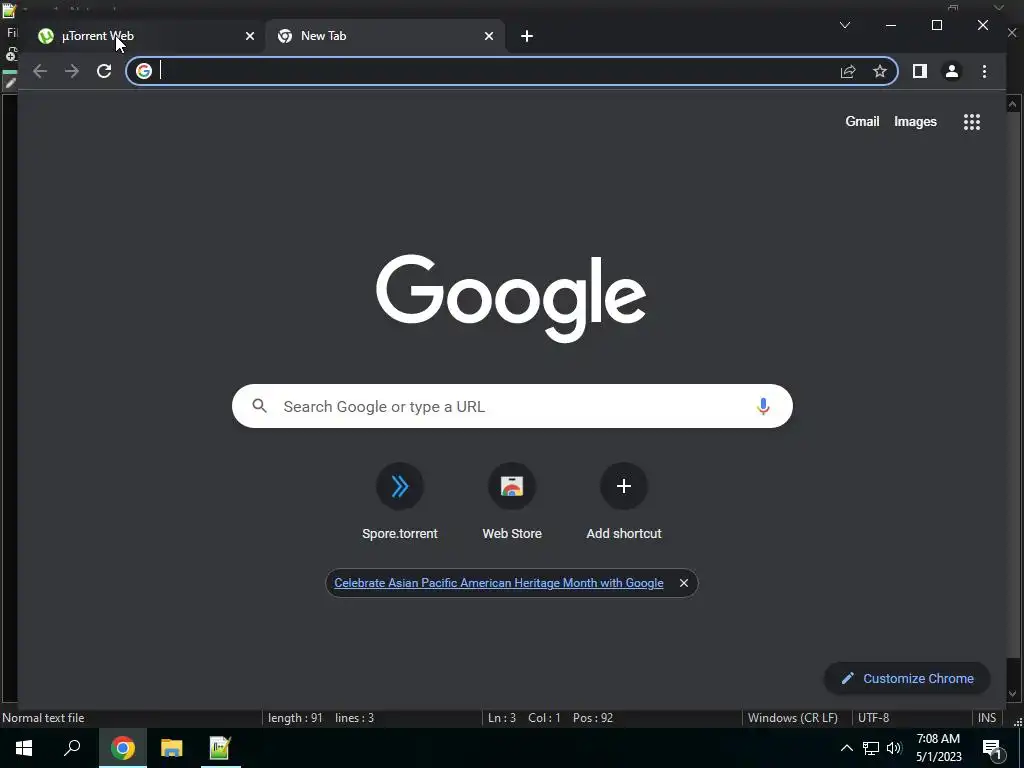This screenshot has height=768, width=1024.
Task: Click Chrome icon in taskbar
Action: (x=123, y=748)
